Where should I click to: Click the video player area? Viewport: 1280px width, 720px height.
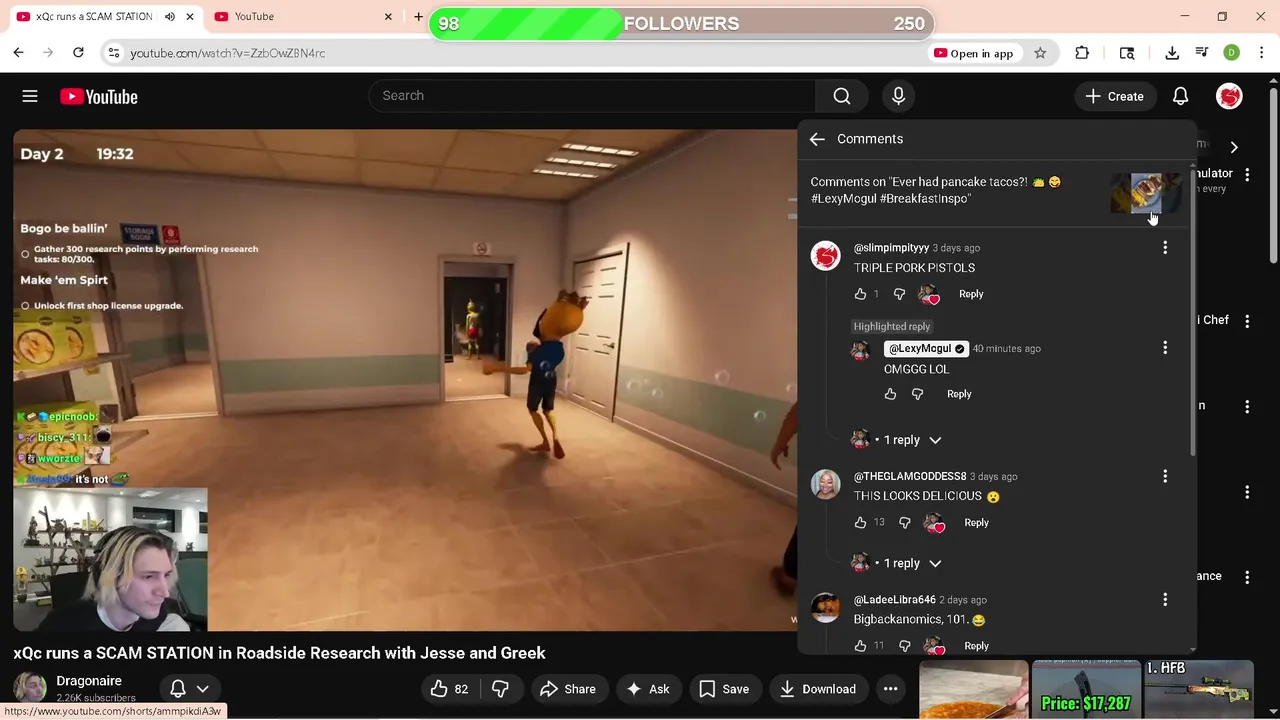click(x=405, y=380)
